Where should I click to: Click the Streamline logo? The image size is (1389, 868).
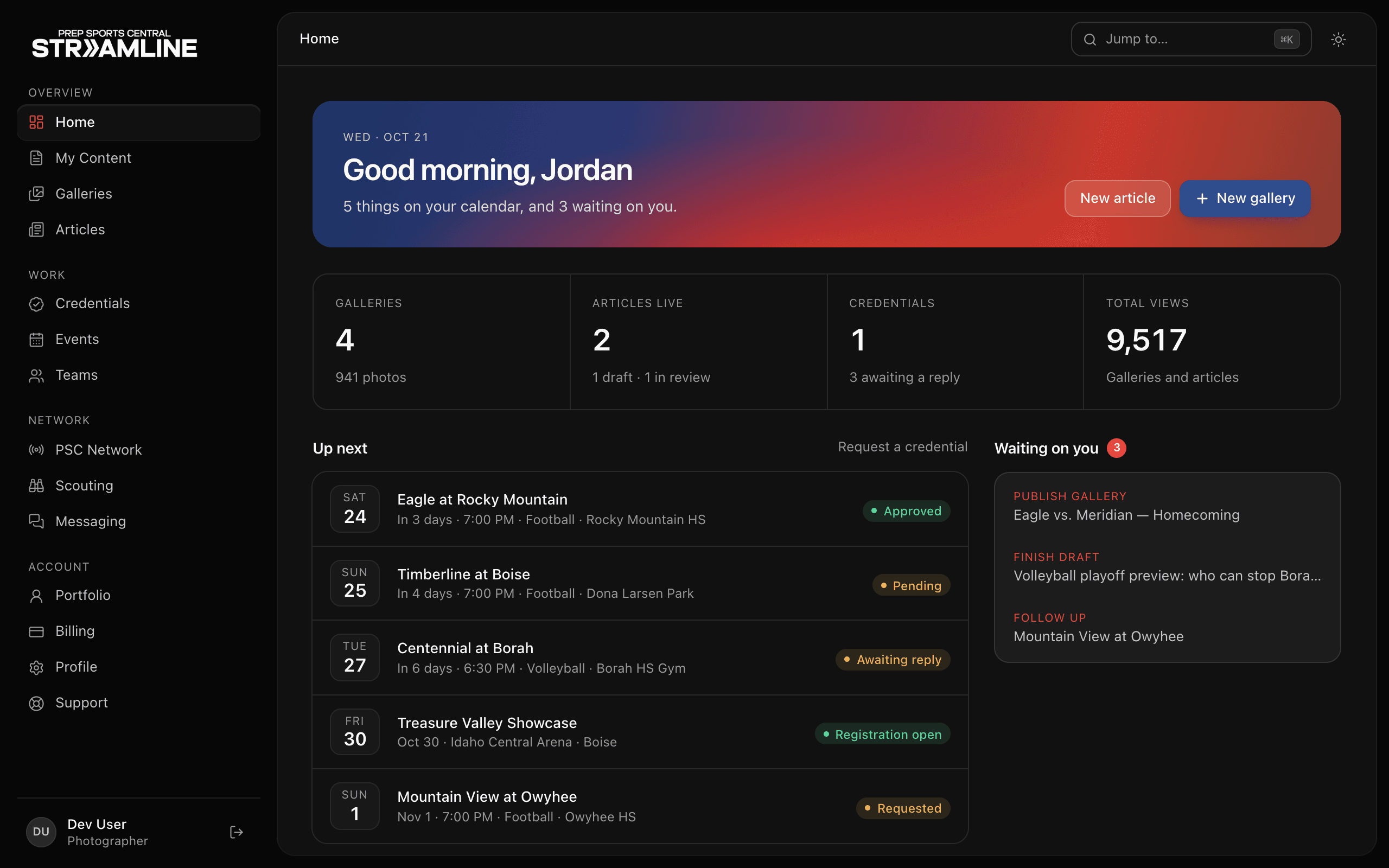click(x=114, y=43)
